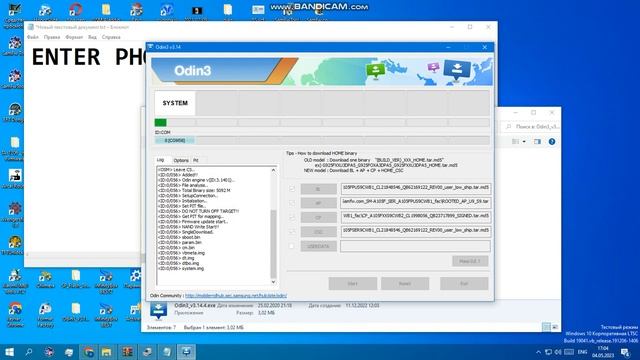Open the Format Factory desktop shortcut
This screenshot has width=640, height=360.
click(45, 315)
